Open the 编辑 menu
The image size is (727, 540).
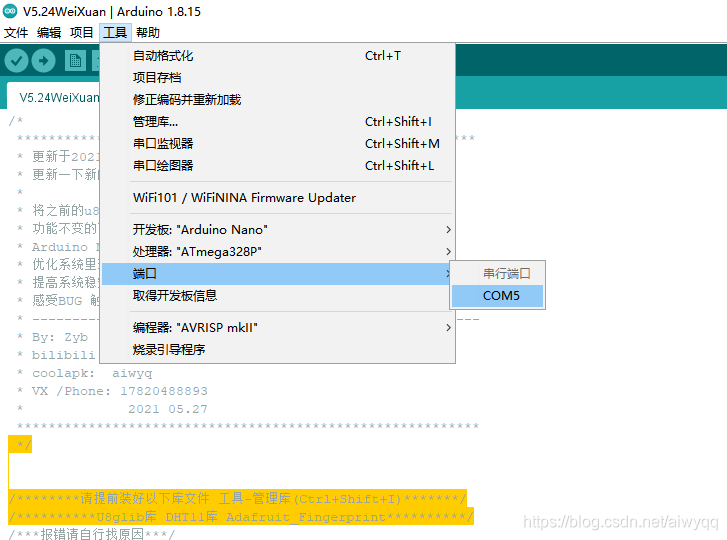point(49,32)
